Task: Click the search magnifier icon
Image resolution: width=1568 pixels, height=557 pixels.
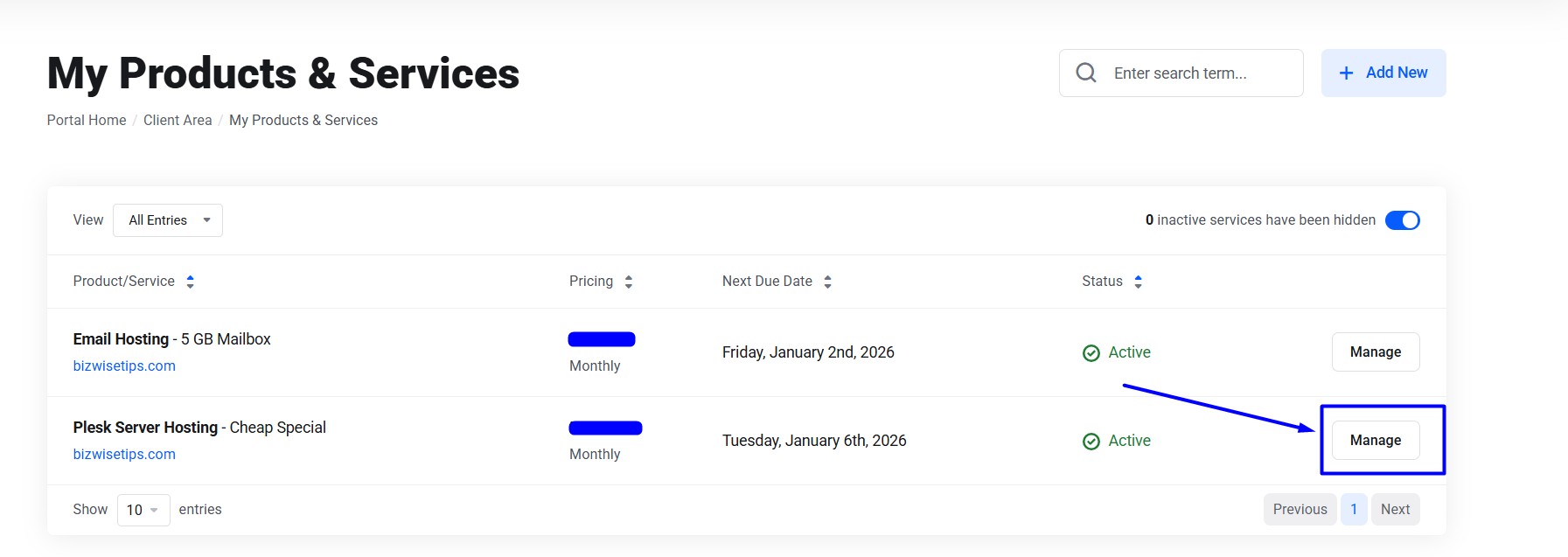Action: 1086,73
